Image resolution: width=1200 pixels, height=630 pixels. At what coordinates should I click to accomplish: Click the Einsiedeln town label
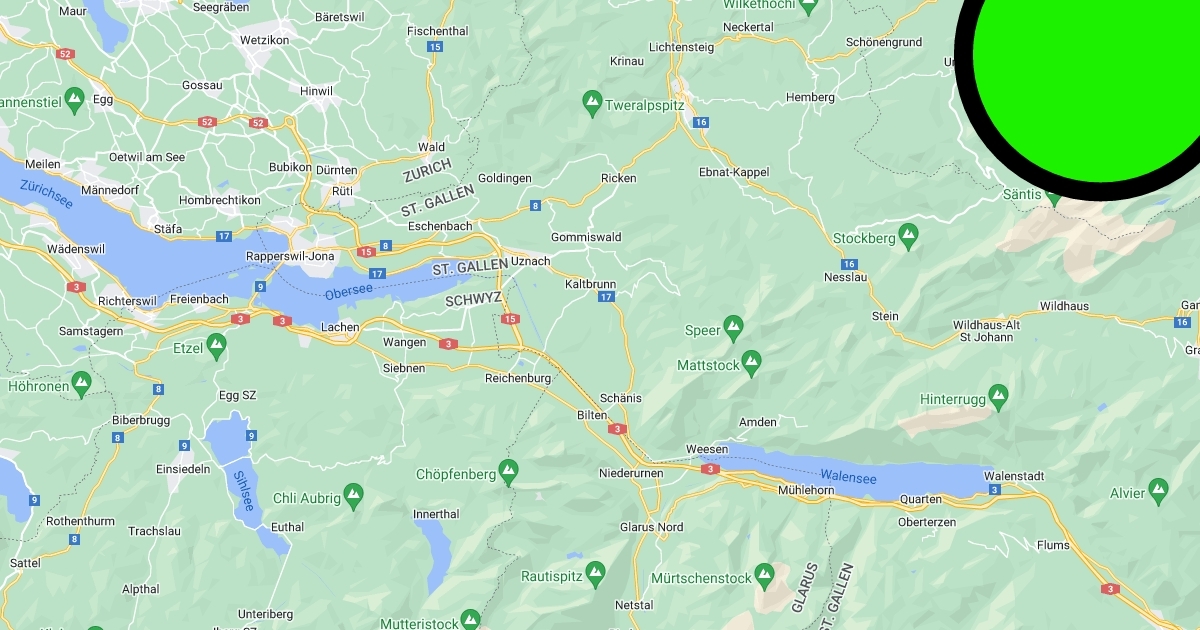click(x=183, y=469)
